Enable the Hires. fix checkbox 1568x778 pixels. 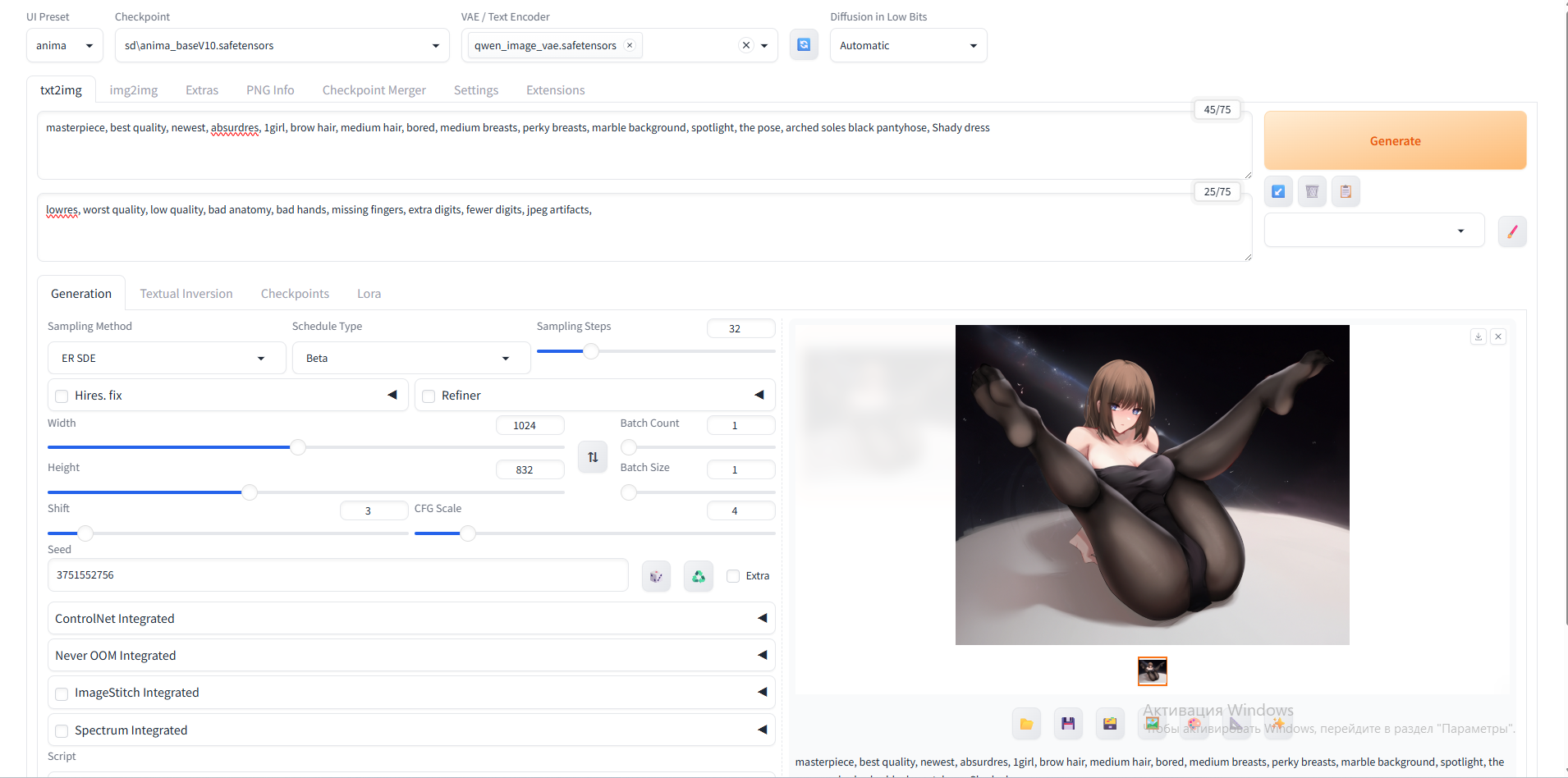[x=62, y=396]
